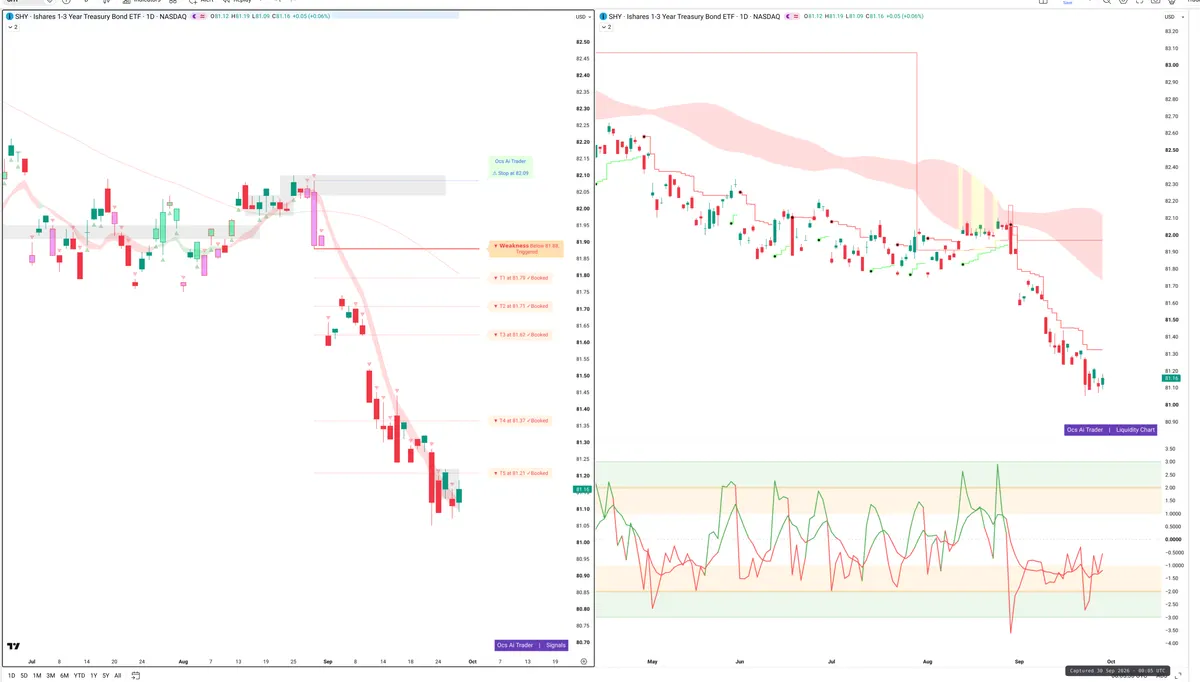Open the USD currency dropdown on right chart
Screen dimensions: 1200x682
coord(1171,17)
